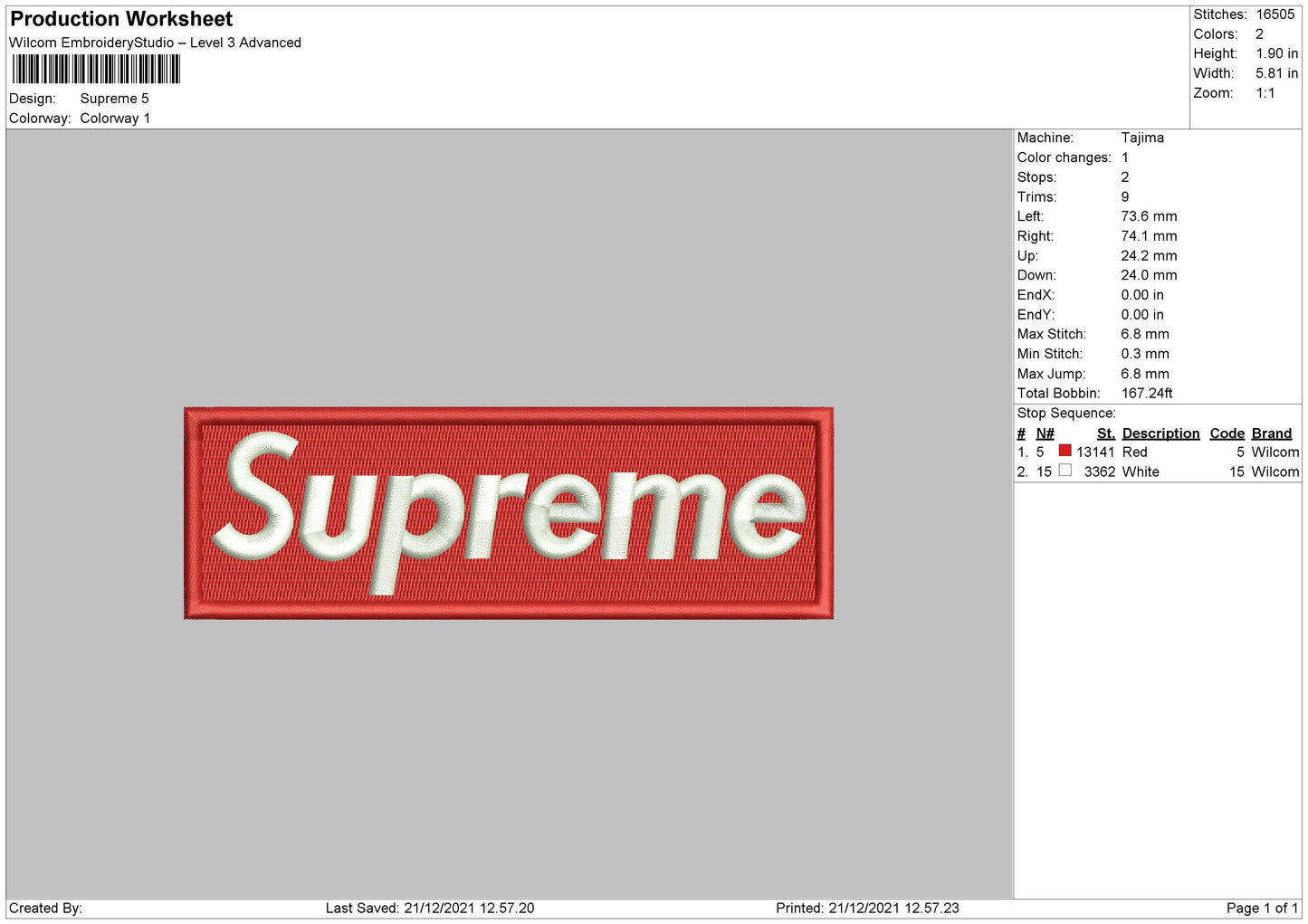Click the Max Stitch value 6.8 mm

click(x=1145, y=334)
